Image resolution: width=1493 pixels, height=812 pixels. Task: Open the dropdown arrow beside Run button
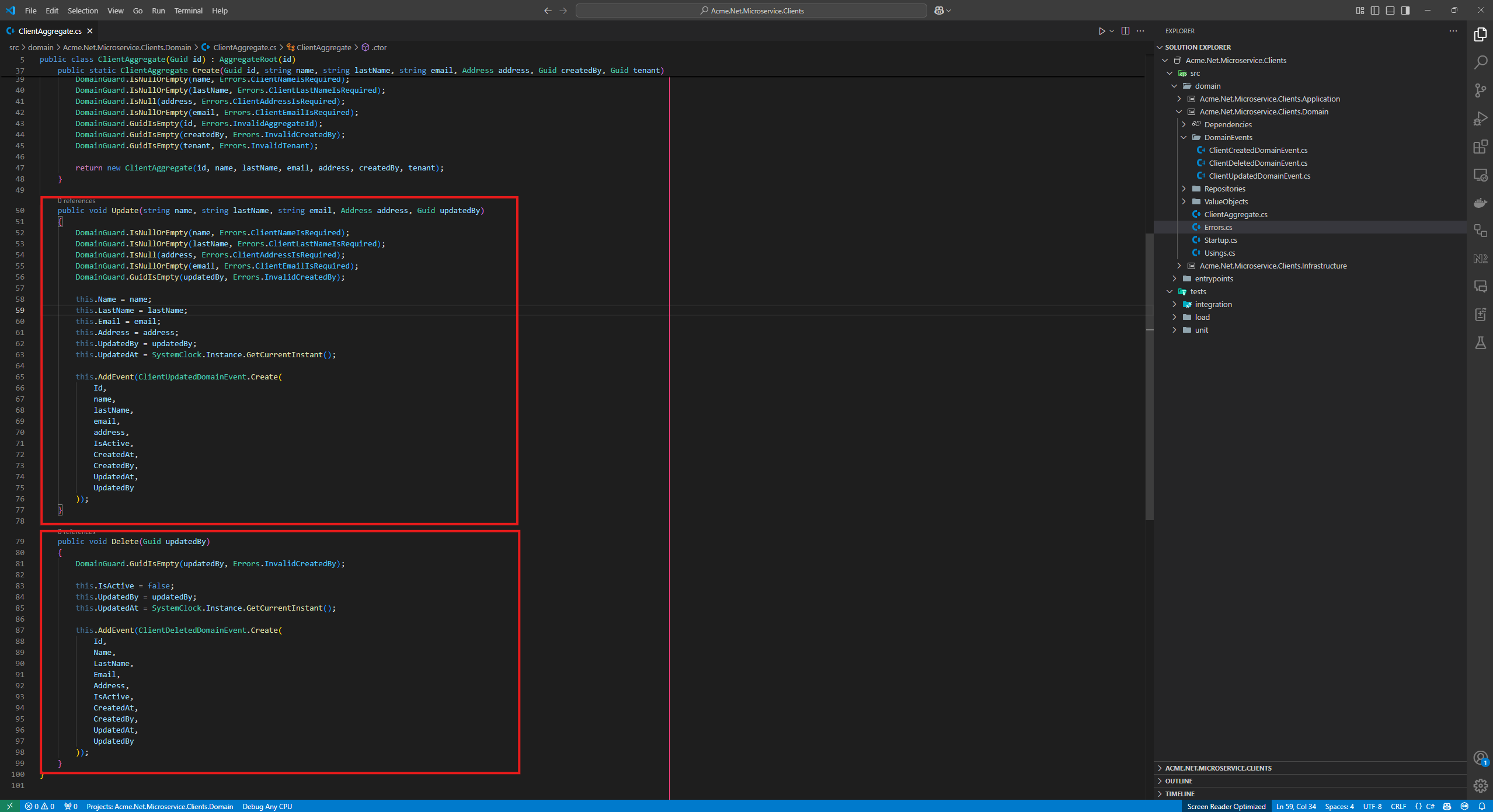click(1112, 31)
